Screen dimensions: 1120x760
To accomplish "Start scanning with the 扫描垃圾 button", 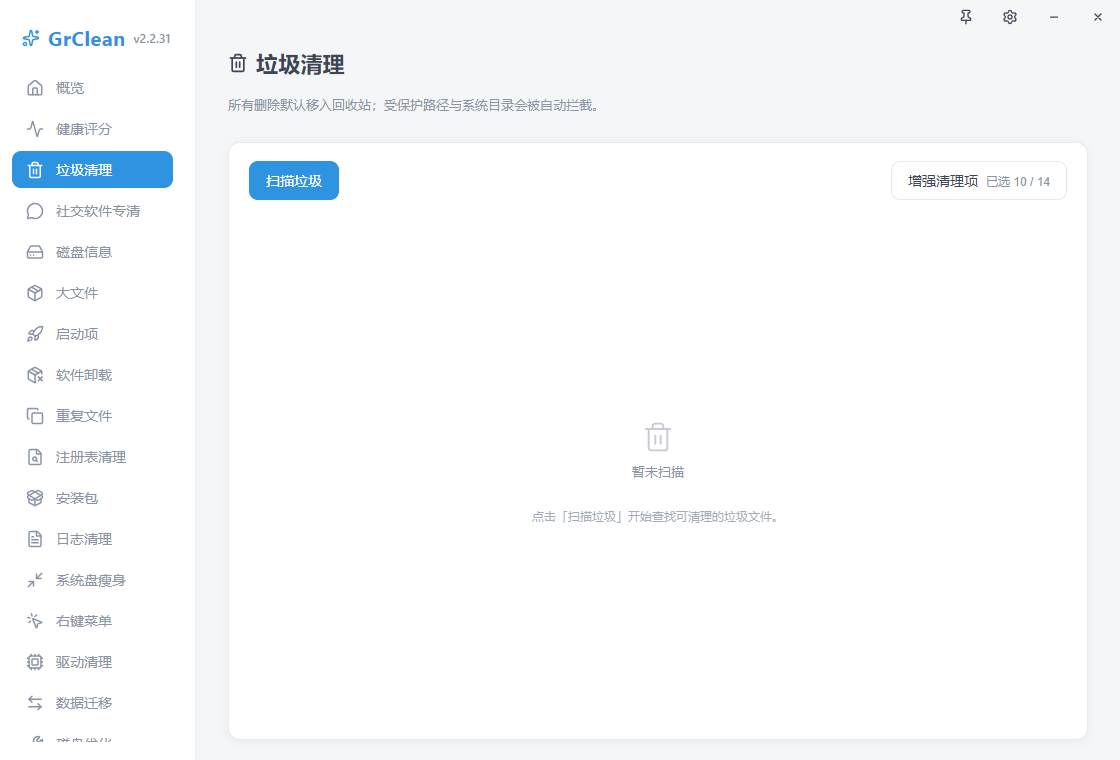I will click(294, 181).
